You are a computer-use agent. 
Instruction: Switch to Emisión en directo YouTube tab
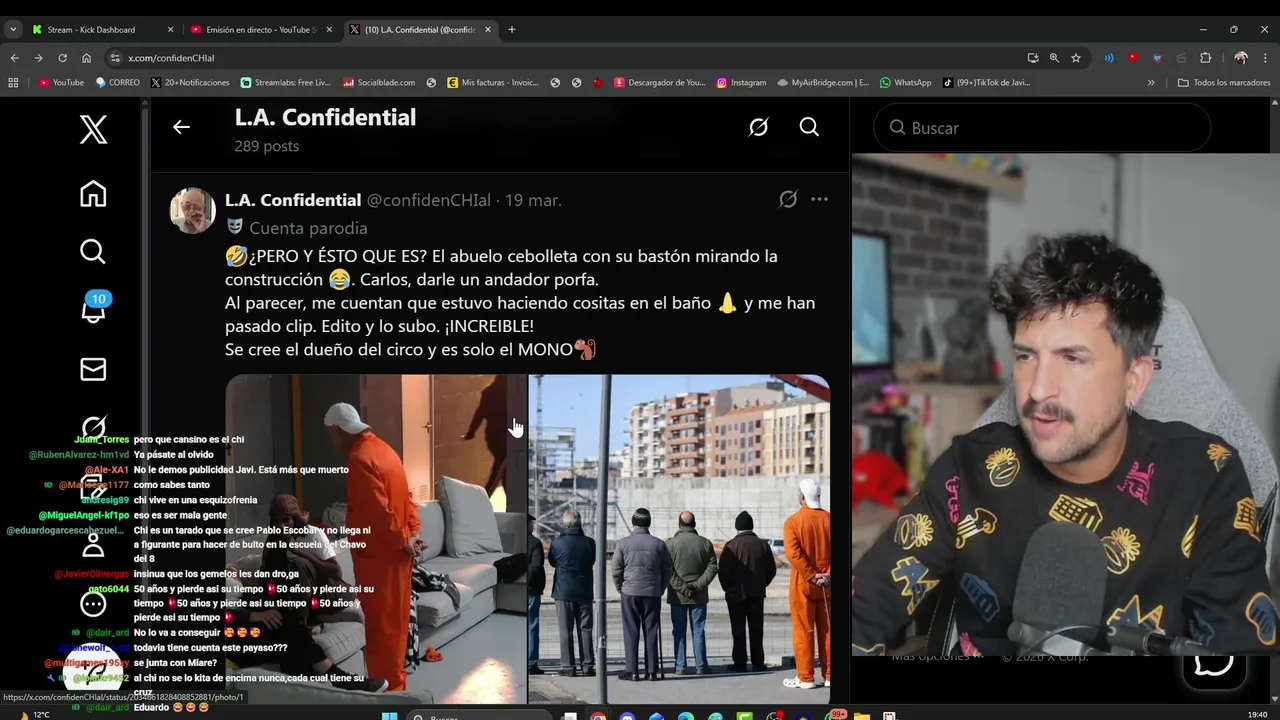[260, 30]
